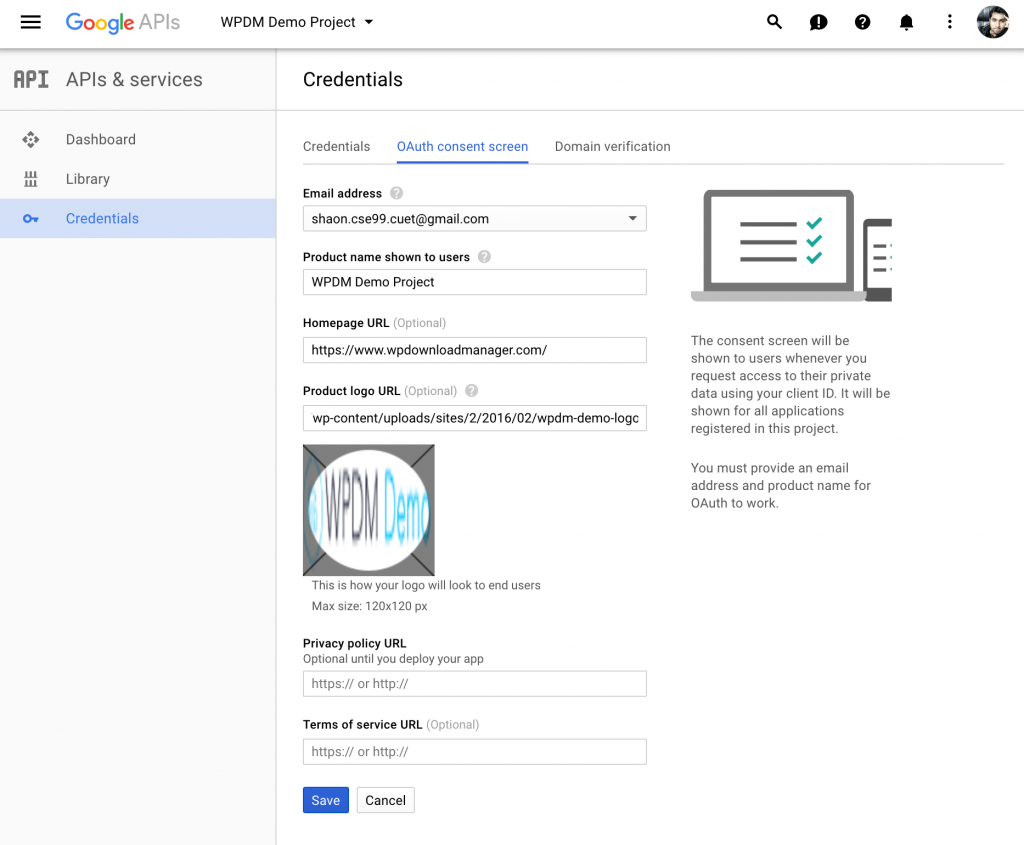Switch to the Credentials tab

coord(336,146)
